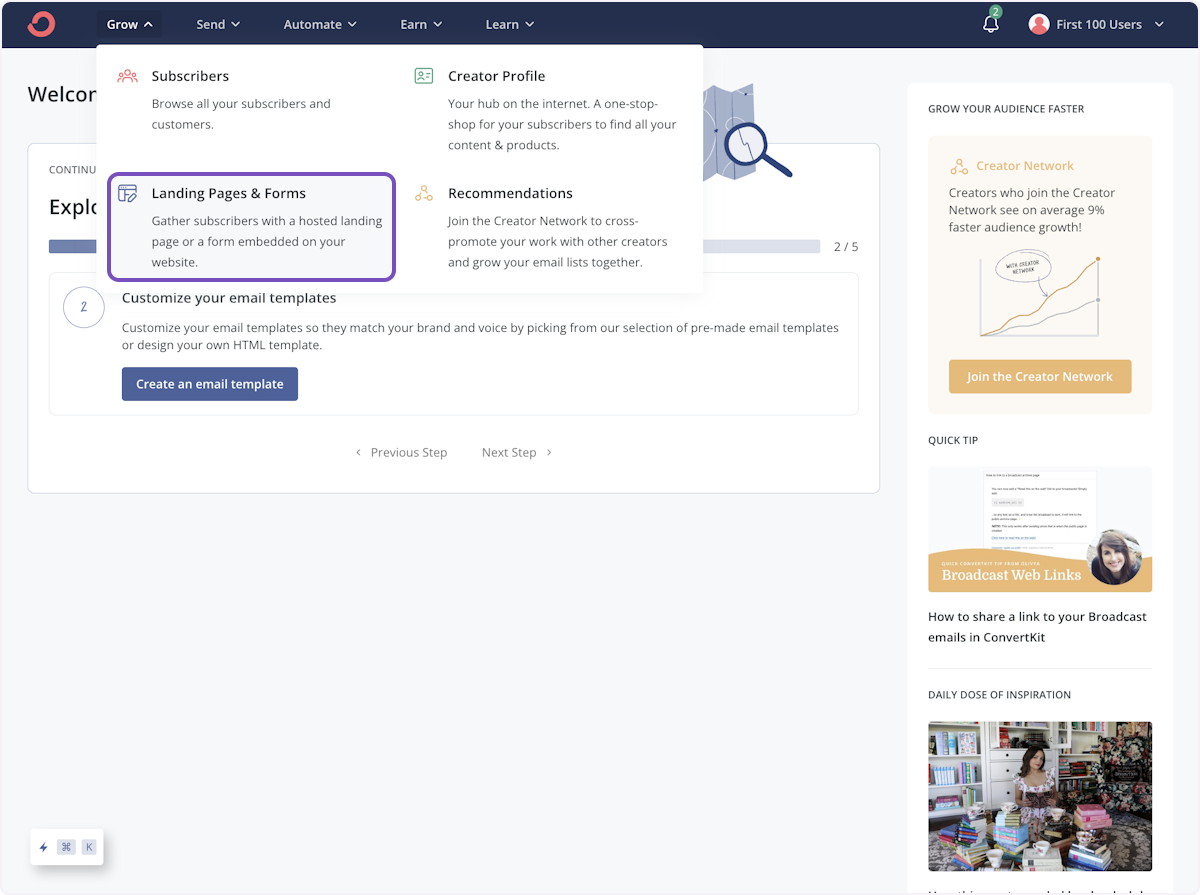Image resolution: width=1200 pixels, height=895 pixels.
Task: Open the Send dropdown menu
Action: pos(217,24)
